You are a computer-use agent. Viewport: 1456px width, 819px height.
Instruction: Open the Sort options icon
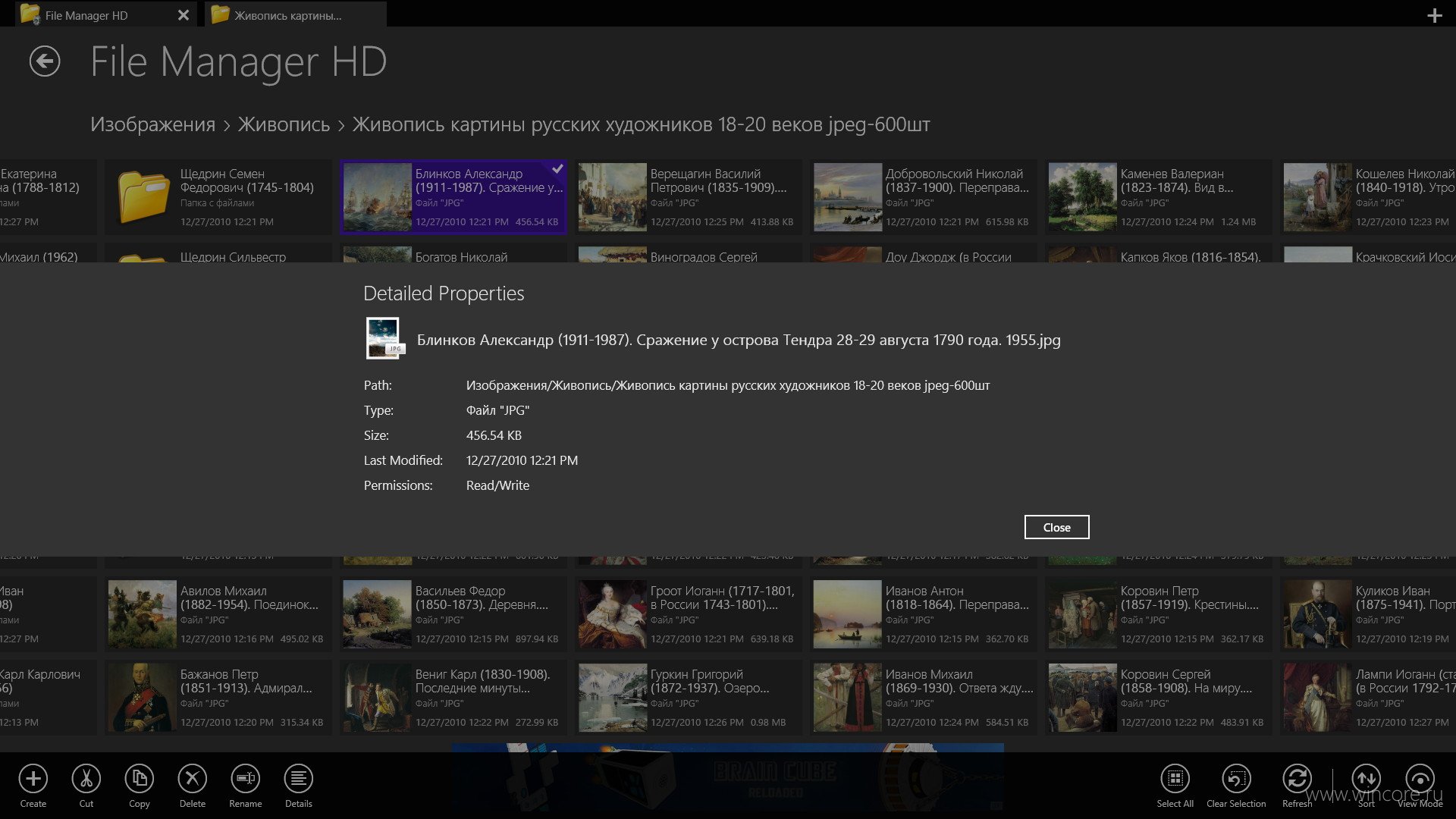pos(1366,779)
